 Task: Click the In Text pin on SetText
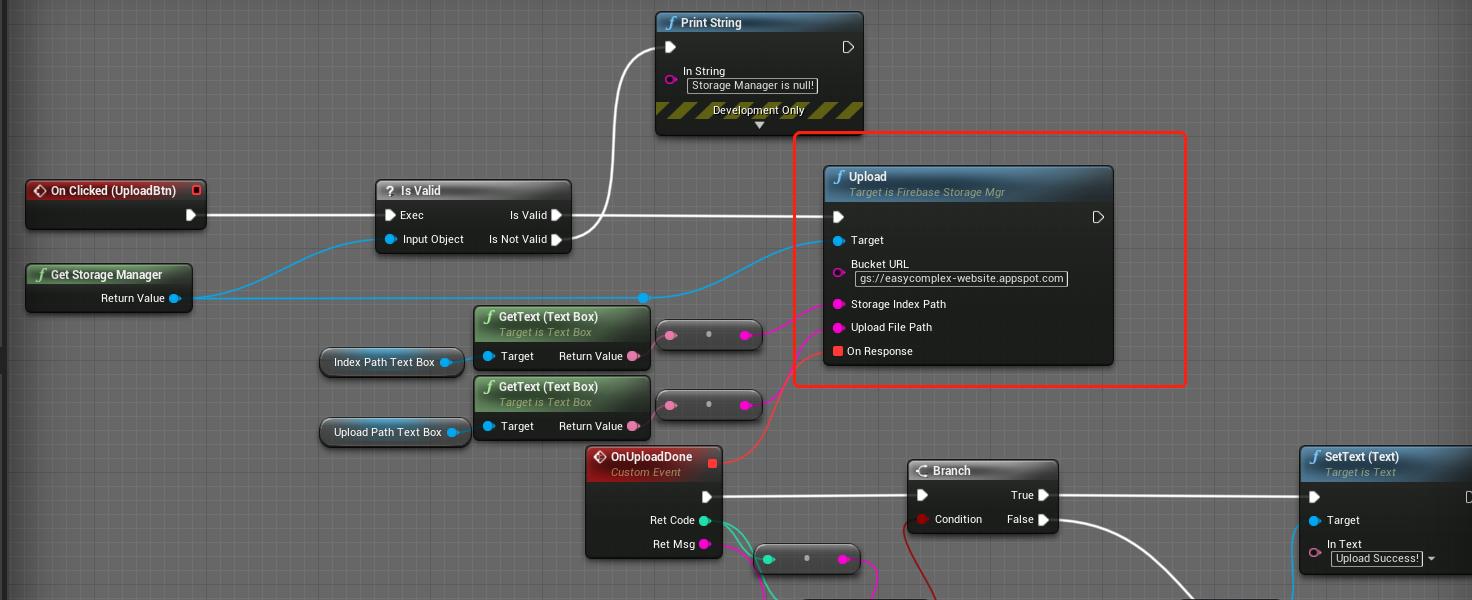(1314, 552)
